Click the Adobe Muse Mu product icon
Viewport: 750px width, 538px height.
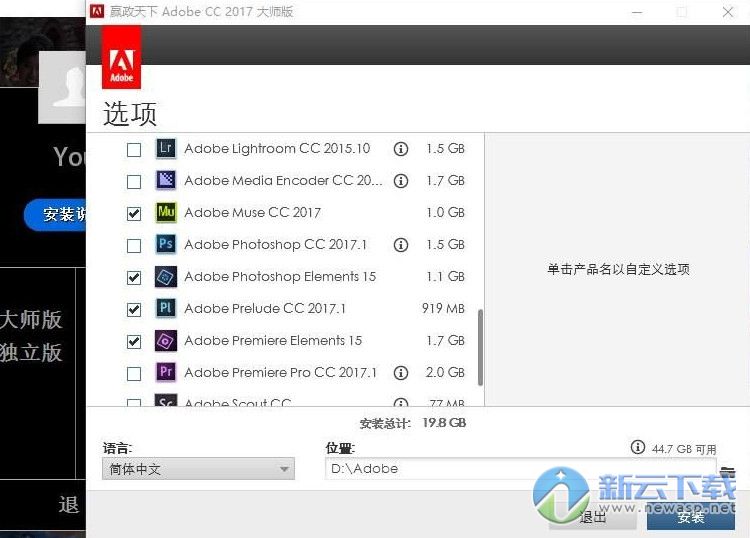(x=165, y=212)
